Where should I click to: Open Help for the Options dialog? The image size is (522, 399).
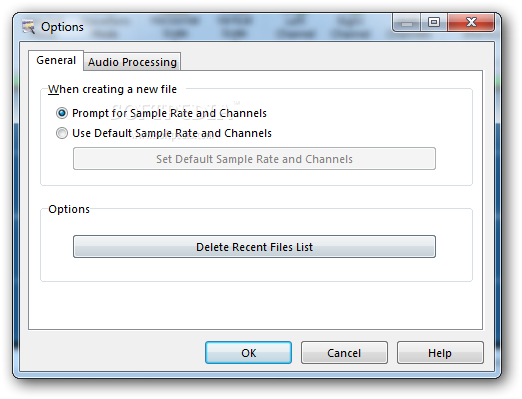pos(440,353)
